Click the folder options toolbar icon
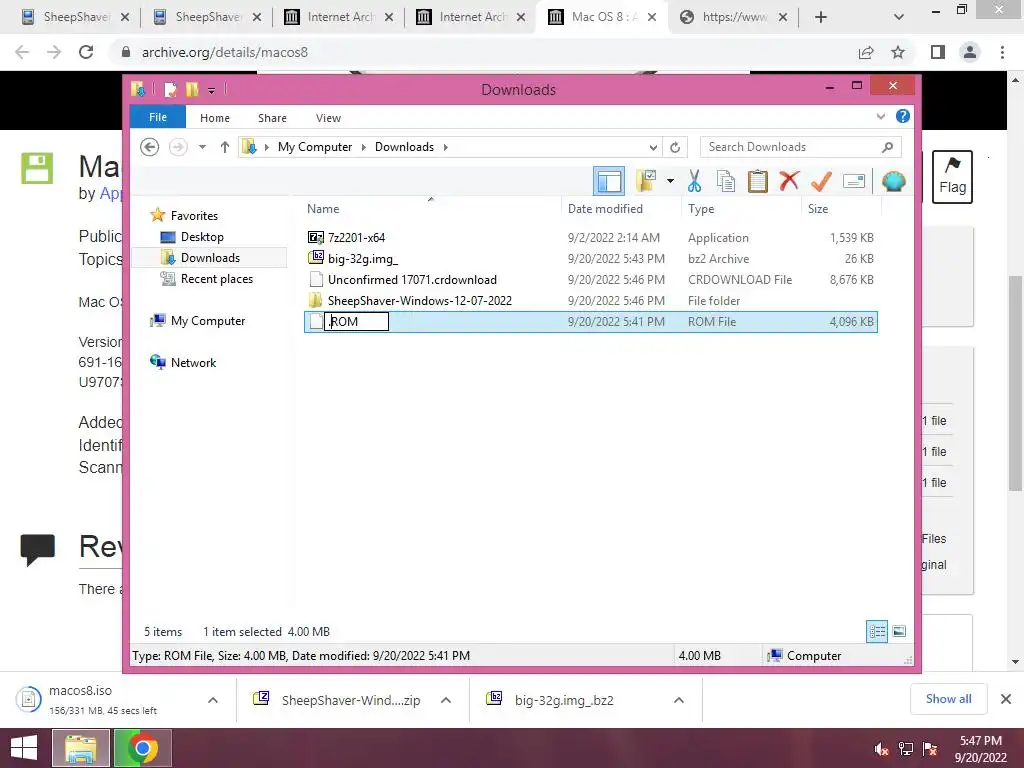This screenshot has width=1024, height=768. (646, 181)
